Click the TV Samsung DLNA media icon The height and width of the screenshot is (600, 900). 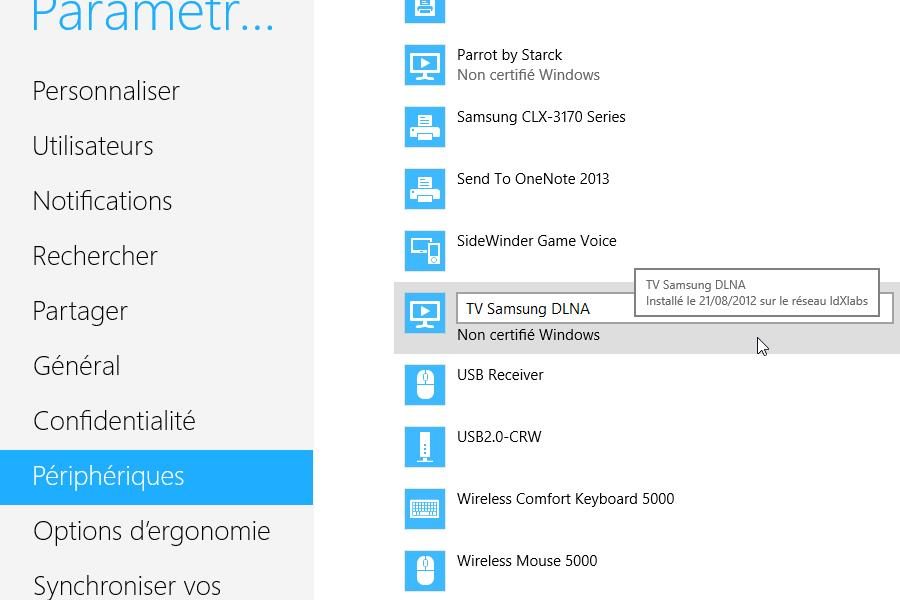425,313
